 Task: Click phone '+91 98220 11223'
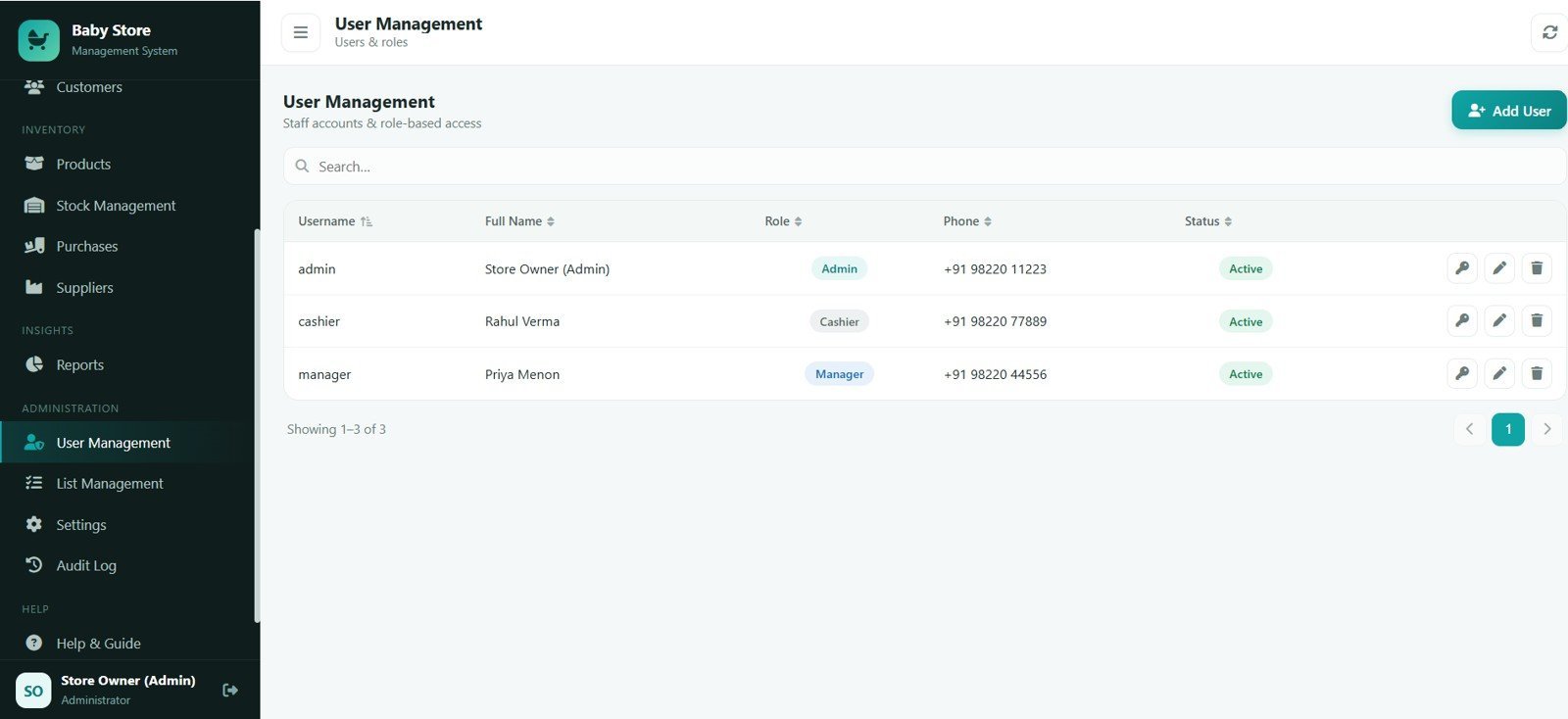tap(995, 269)
